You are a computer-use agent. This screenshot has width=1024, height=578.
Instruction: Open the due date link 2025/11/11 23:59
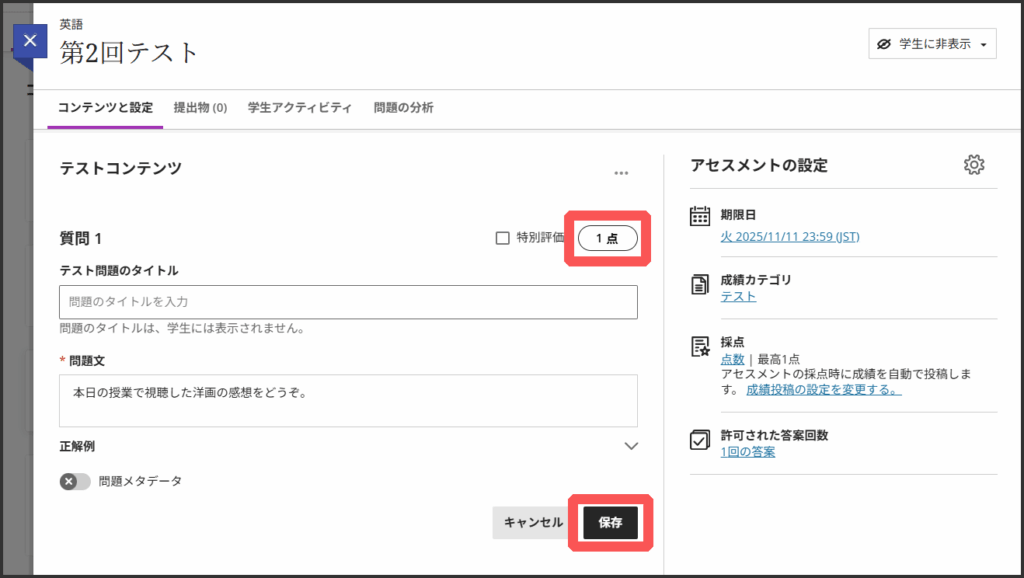[x=789, y=237]
